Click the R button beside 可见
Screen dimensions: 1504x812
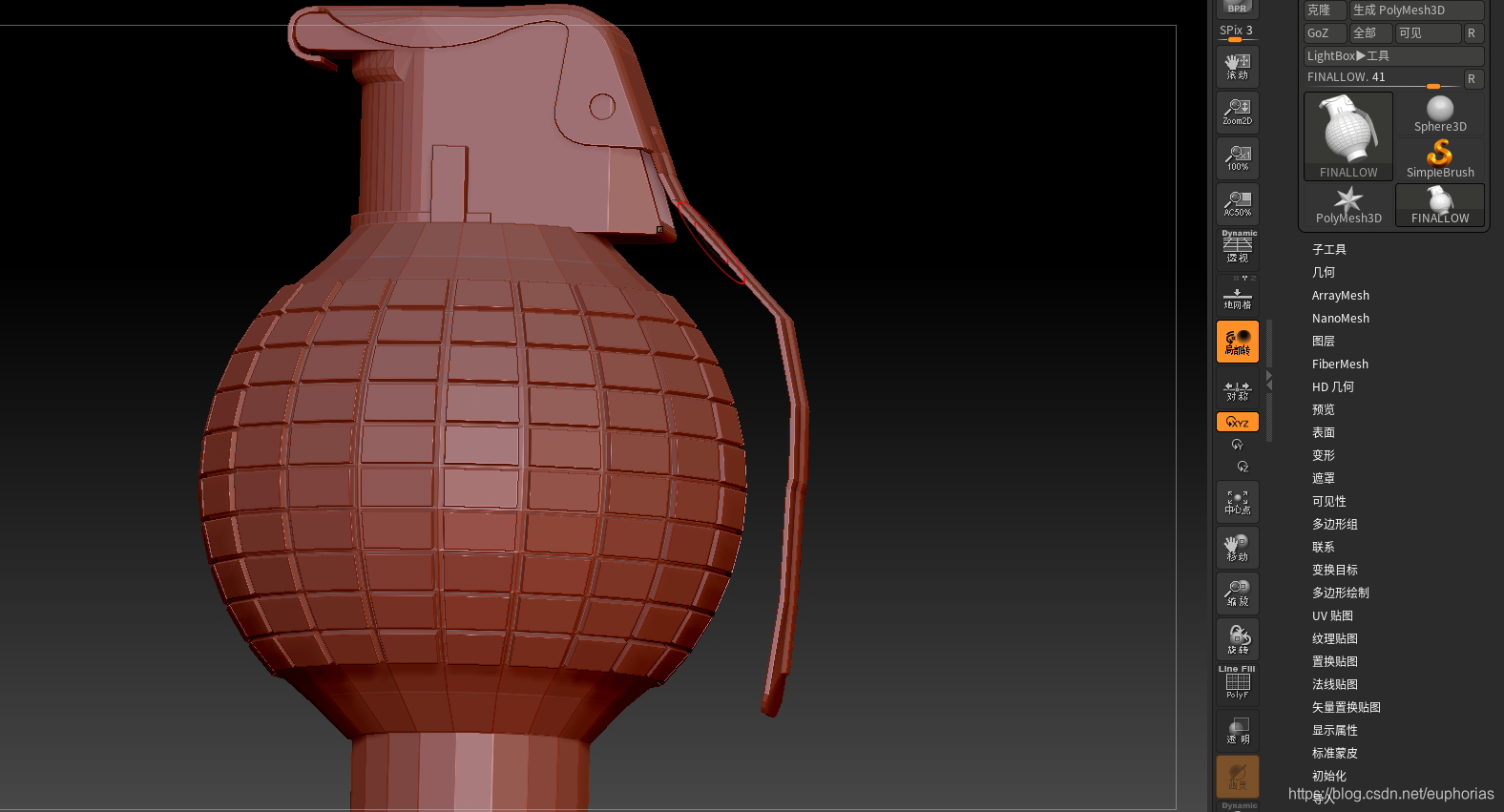coord(1473,32)
